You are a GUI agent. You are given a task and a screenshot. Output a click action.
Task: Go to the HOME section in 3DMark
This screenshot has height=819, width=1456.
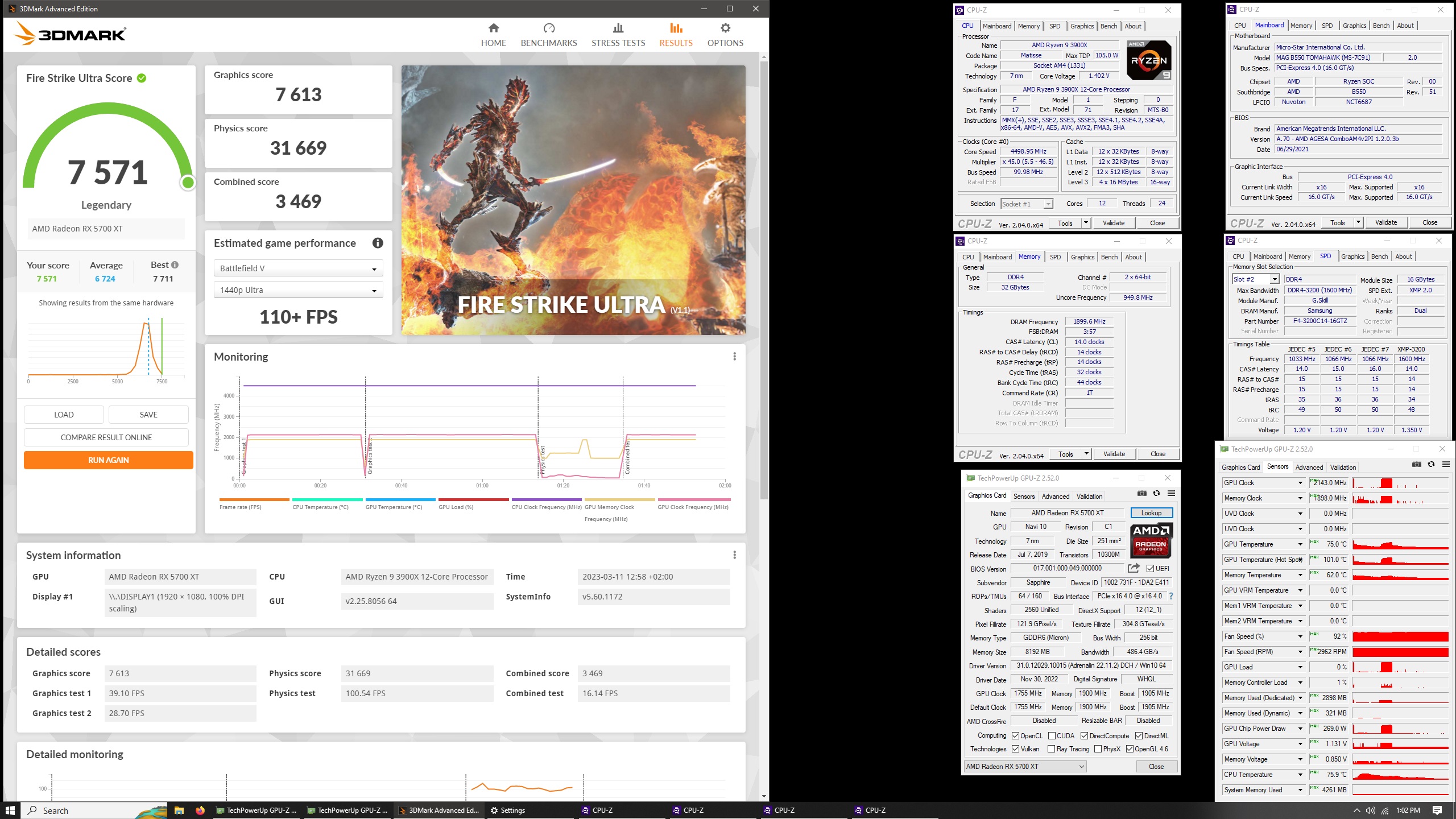point(493,35)
